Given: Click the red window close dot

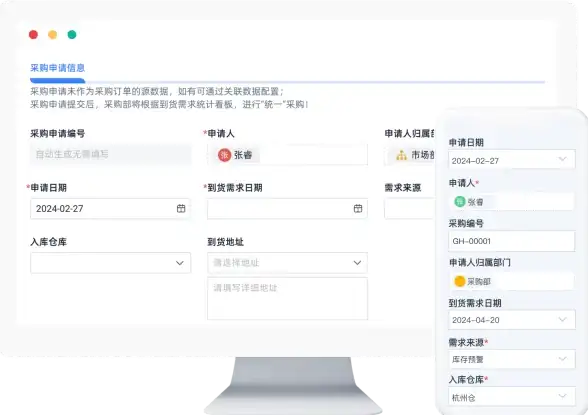Looking at the screenshot, I should point(33,34).
